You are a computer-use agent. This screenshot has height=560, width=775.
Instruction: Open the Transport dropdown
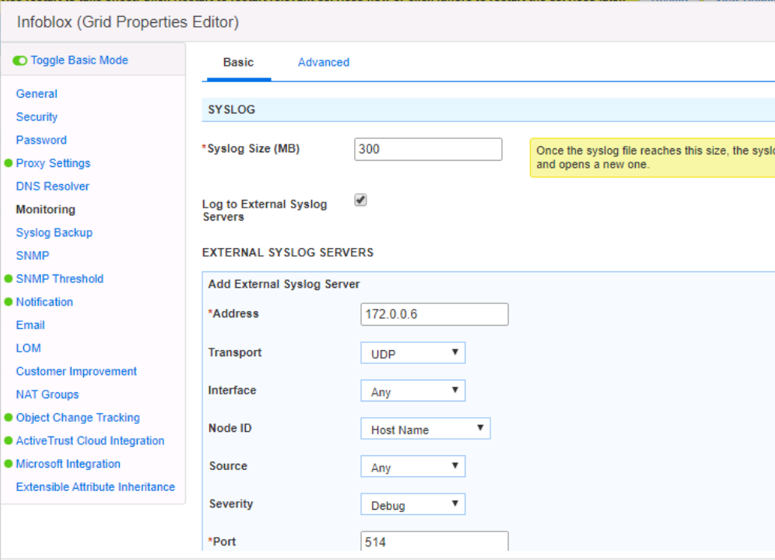(x=412, y=353)
